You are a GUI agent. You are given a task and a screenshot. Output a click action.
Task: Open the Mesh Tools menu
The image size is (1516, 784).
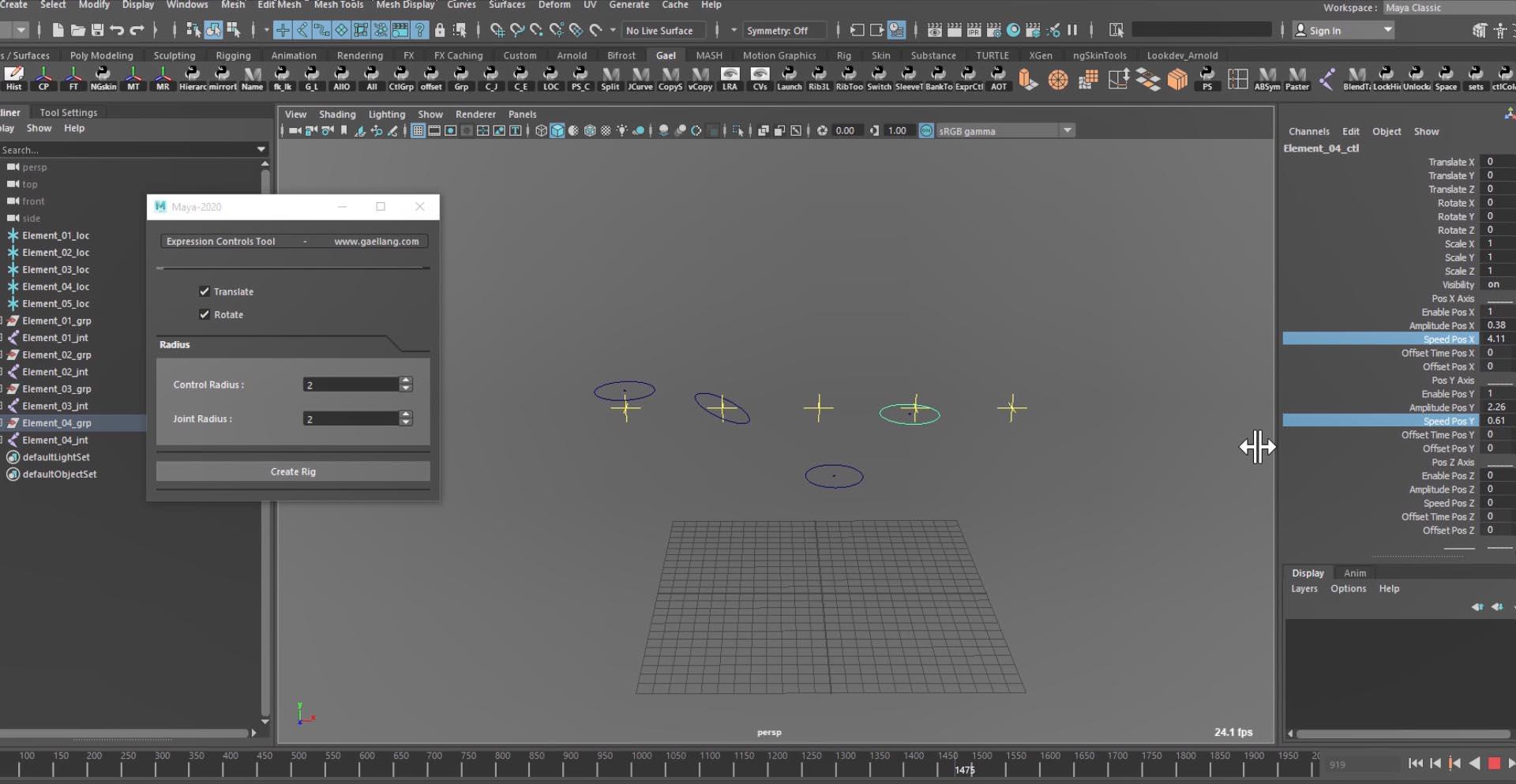click(x=338, y=5)
